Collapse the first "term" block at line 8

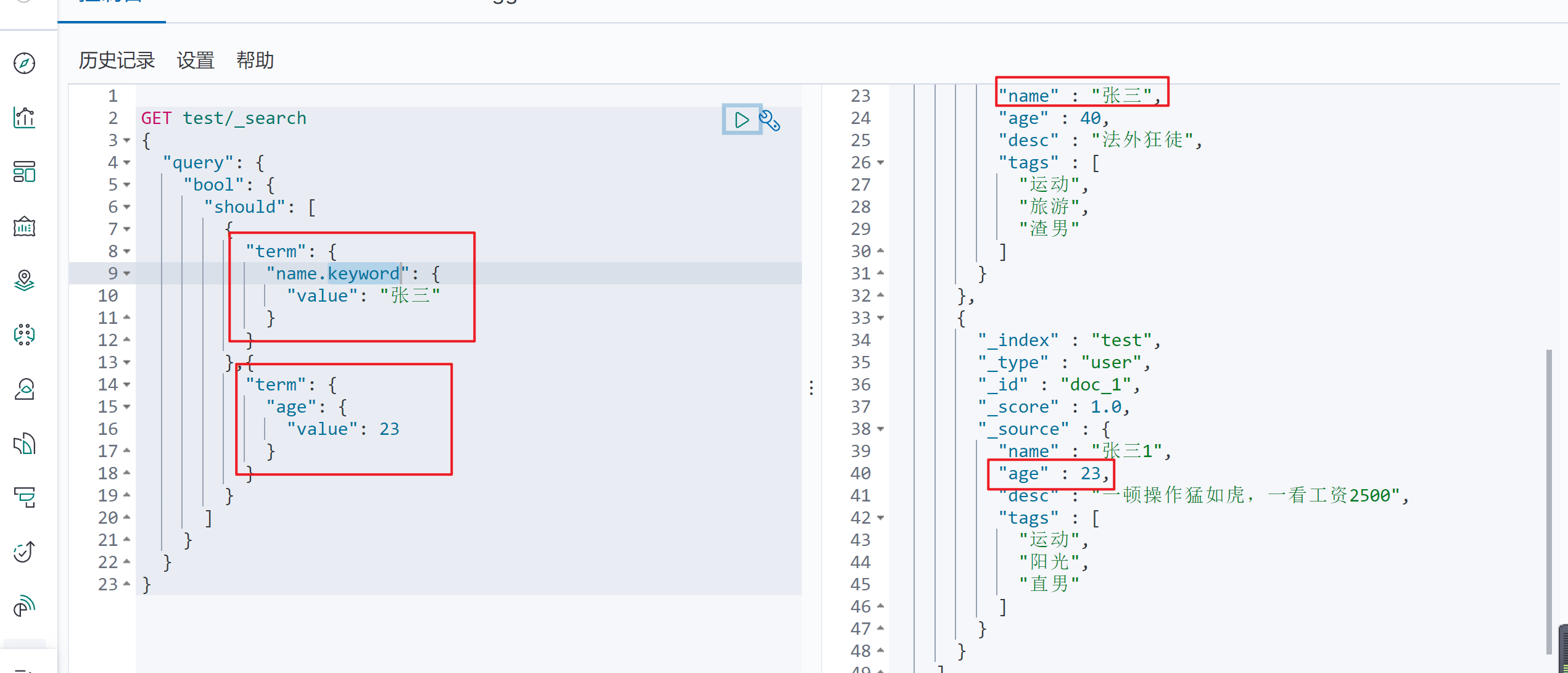coord(126,252)
